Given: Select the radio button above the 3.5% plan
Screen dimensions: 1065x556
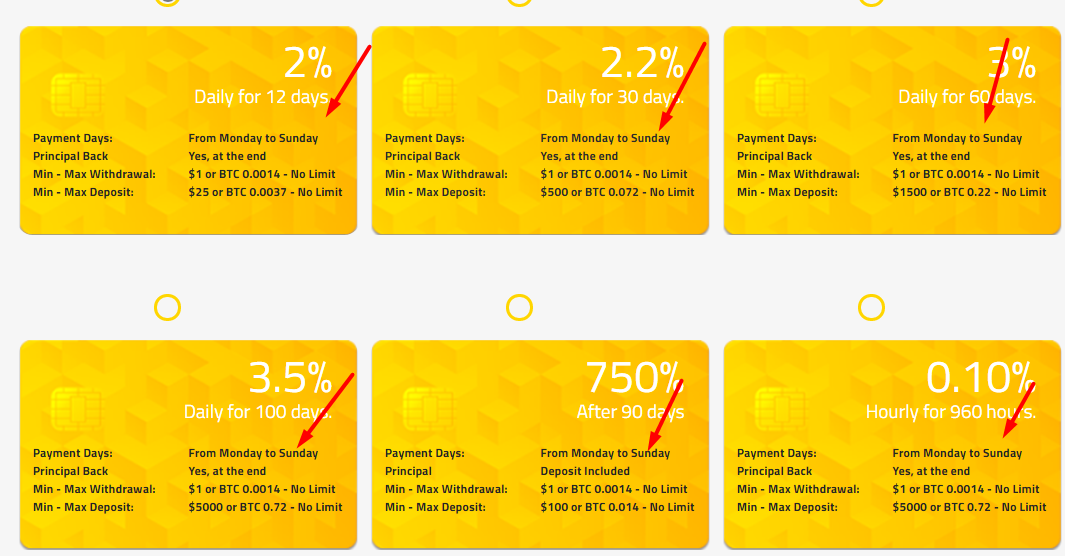Looking at the screenshot, I should pyautogui.click(x=168, y=307).
